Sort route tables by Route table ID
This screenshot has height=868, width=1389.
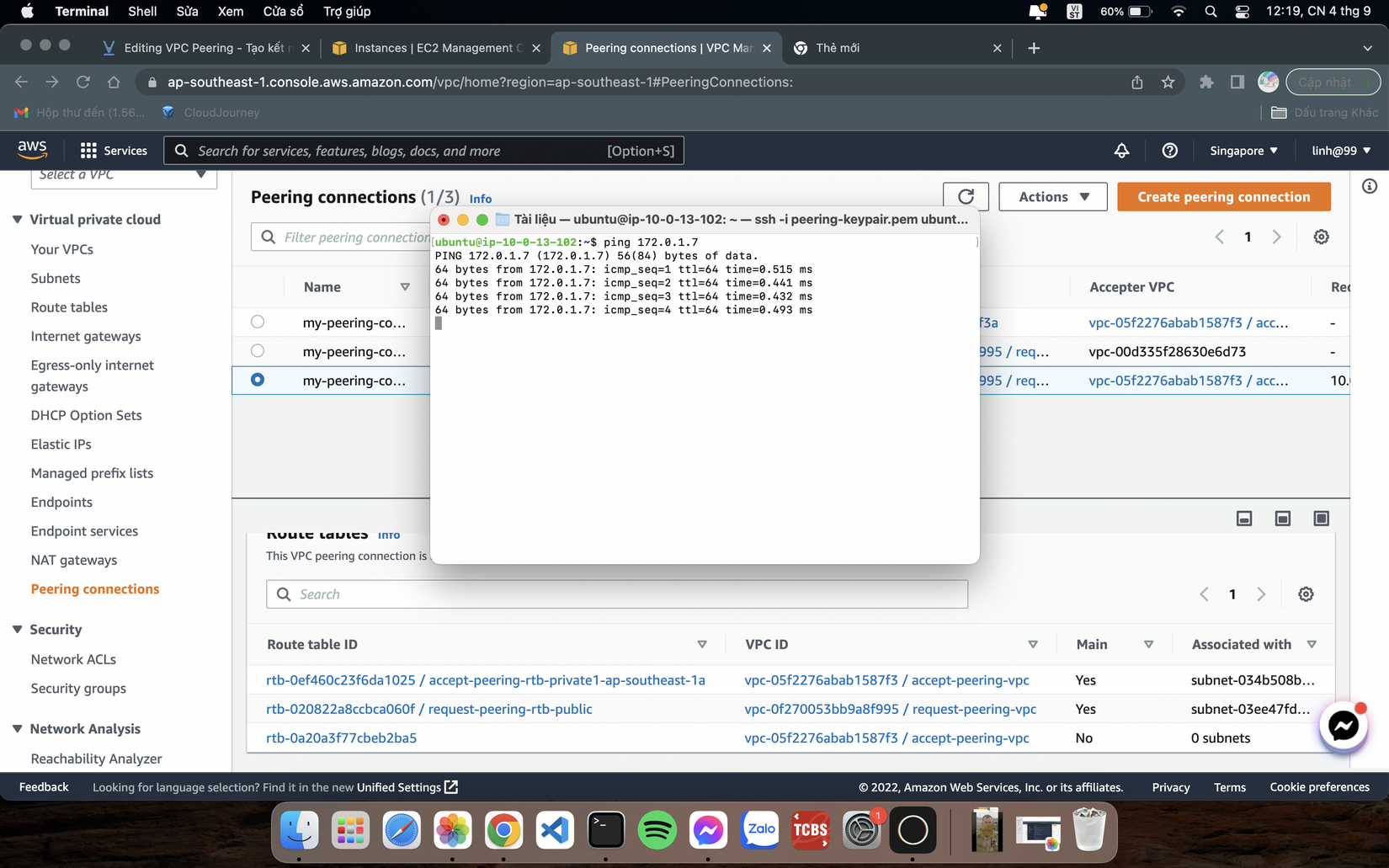pos(701,645)
